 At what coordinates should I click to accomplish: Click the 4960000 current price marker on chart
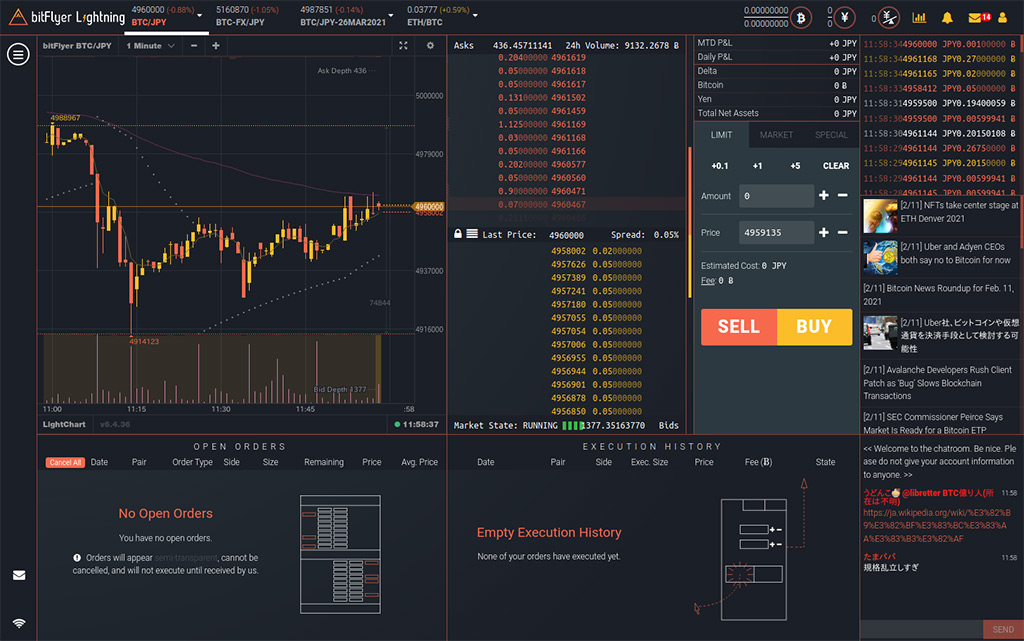click(x=429, y=206)
